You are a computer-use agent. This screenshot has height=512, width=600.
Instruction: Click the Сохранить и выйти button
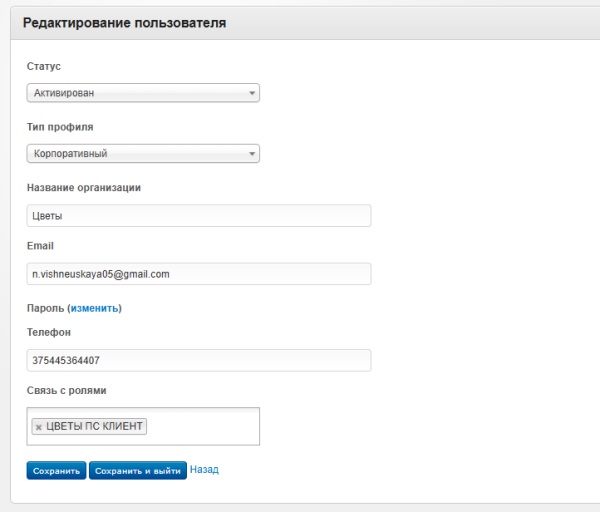(138, 471)
